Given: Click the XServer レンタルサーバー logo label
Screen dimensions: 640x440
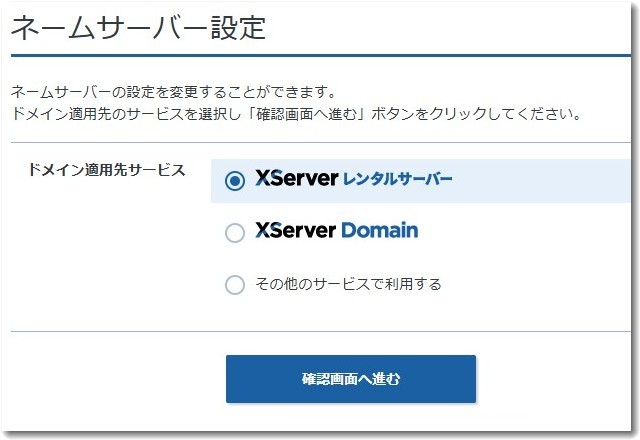Looking at the screenshot, I should pos(353,178).
